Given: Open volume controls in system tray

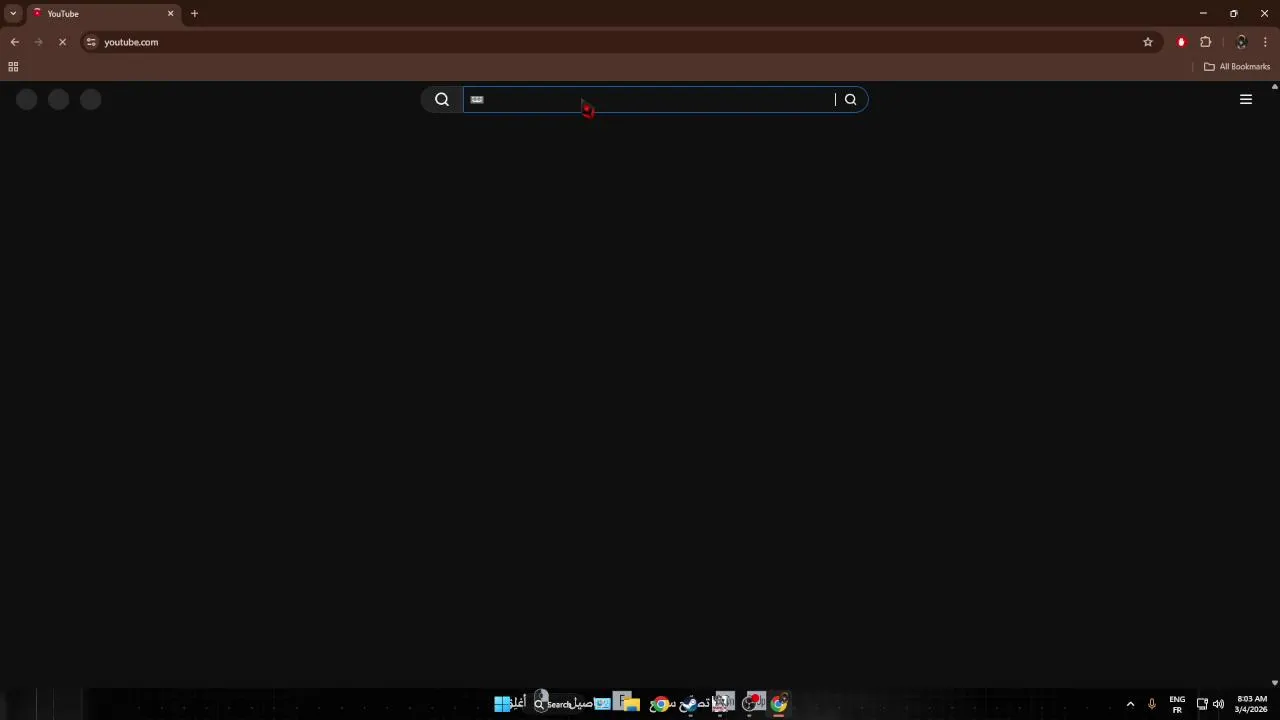Looking at the screenshot, I should pyautogui.click(x=1218, y=704).
